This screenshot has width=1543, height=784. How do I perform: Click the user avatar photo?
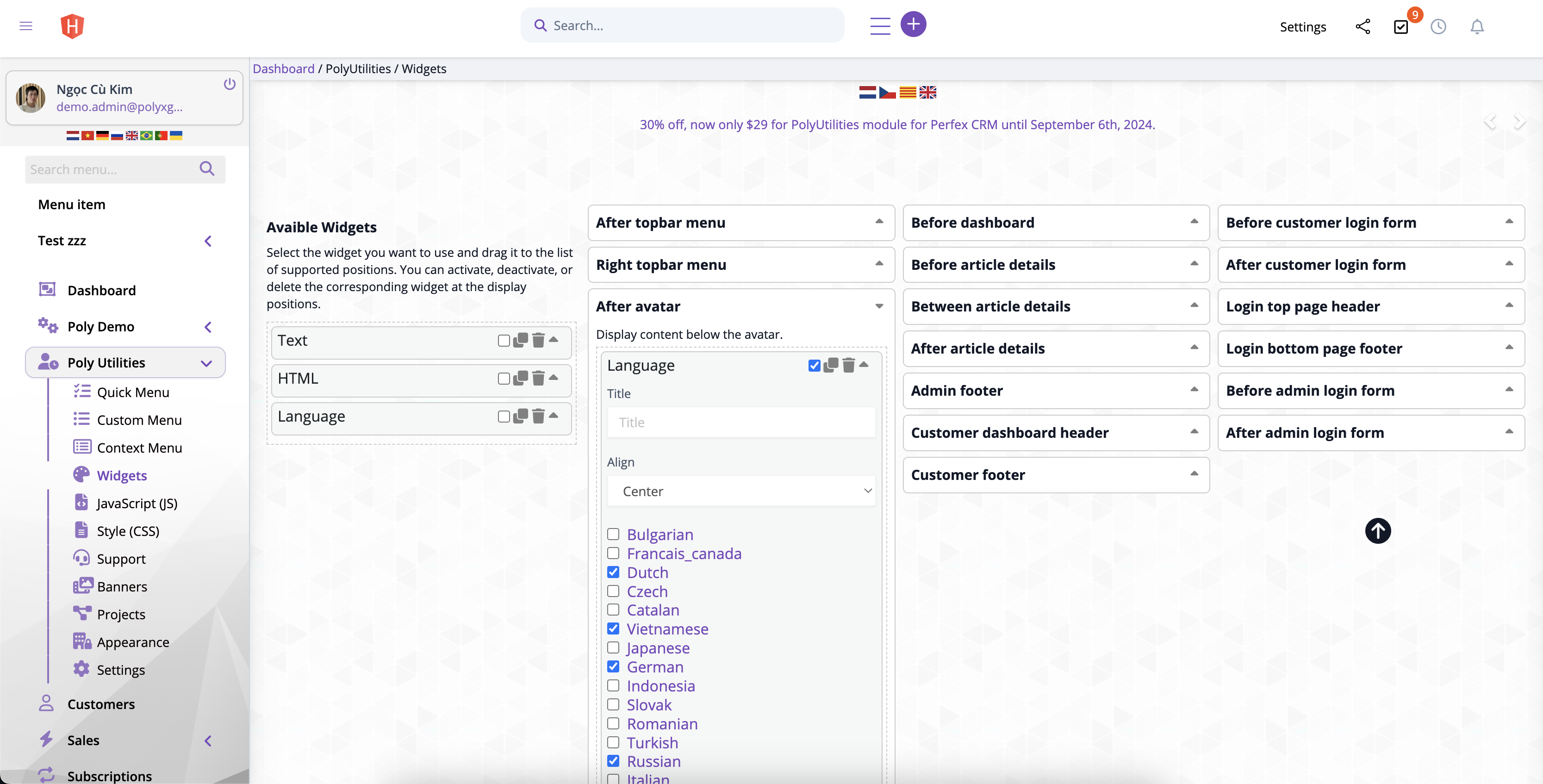(31, 98)
